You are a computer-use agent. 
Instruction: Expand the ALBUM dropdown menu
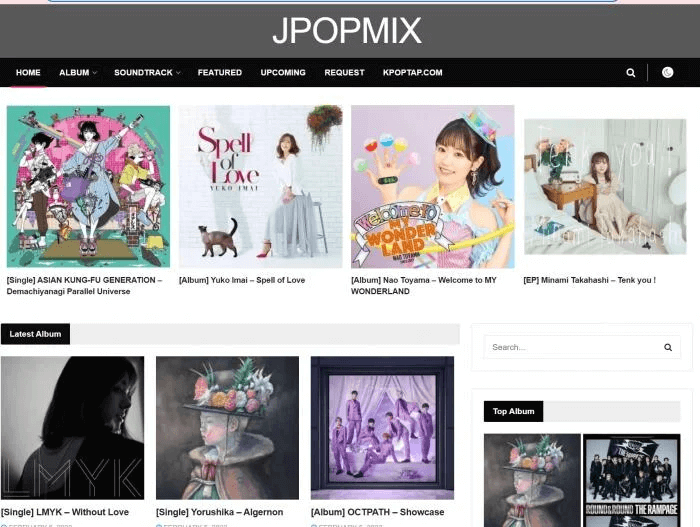coord(78,72)
